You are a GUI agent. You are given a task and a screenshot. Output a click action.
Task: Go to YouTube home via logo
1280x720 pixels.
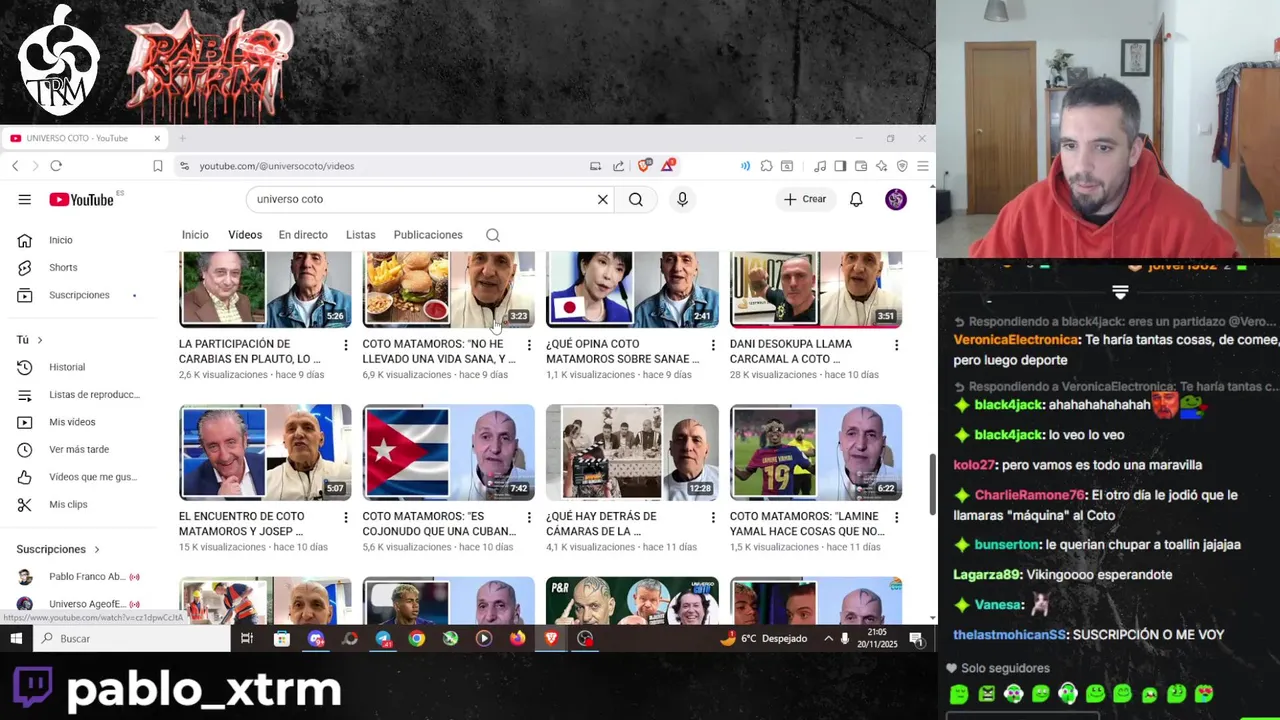coord(81,200)
